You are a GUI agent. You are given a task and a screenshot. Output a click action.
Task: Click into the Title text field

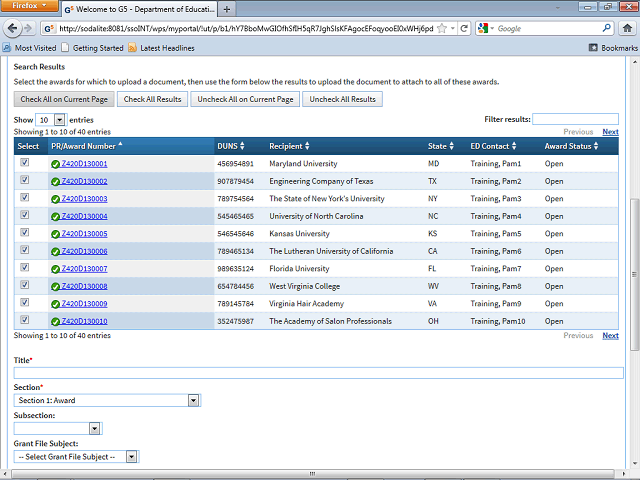pos(318,373)
